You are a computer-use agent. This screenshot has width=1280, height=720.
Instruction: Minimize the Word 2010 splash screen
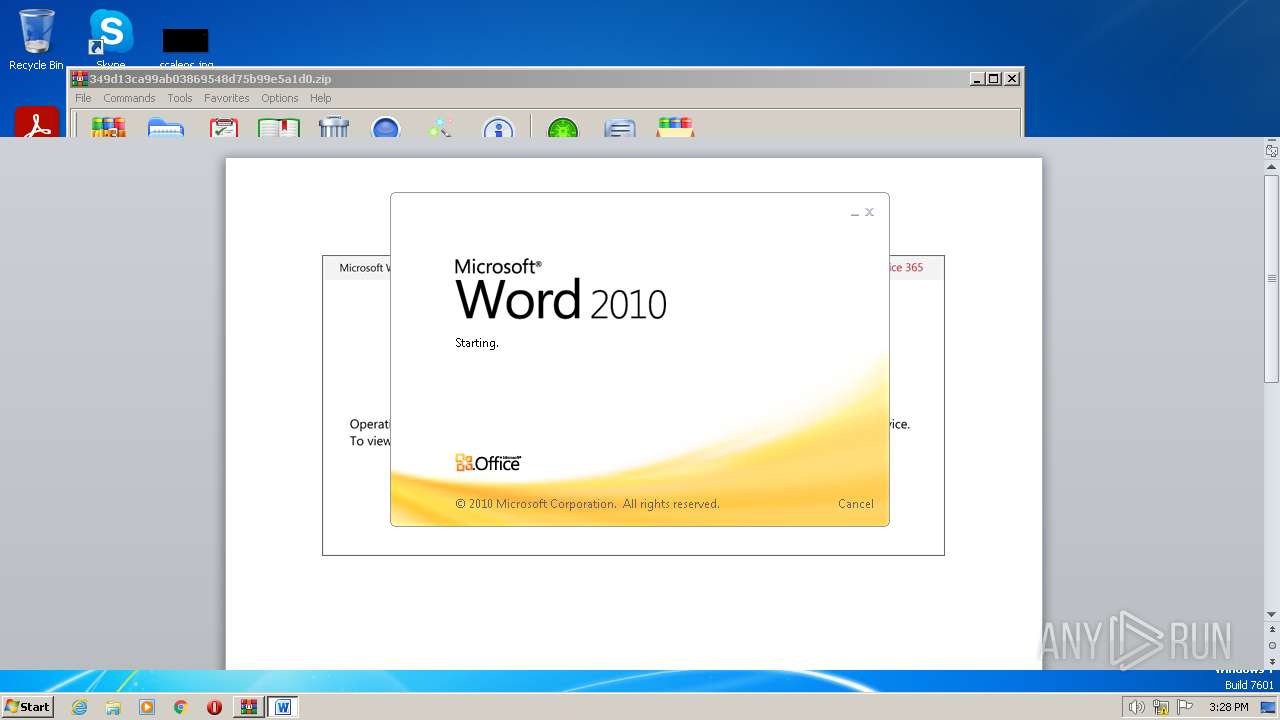point(855,213)
